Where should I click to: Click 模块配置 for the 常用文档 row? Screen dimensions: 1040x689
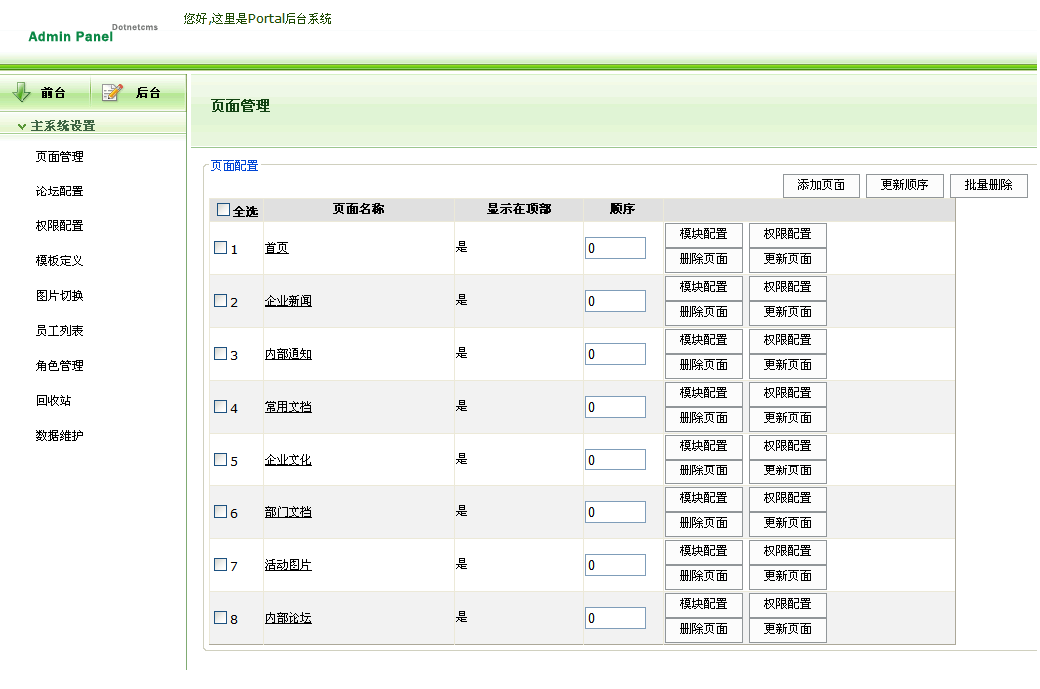point(704,394)
